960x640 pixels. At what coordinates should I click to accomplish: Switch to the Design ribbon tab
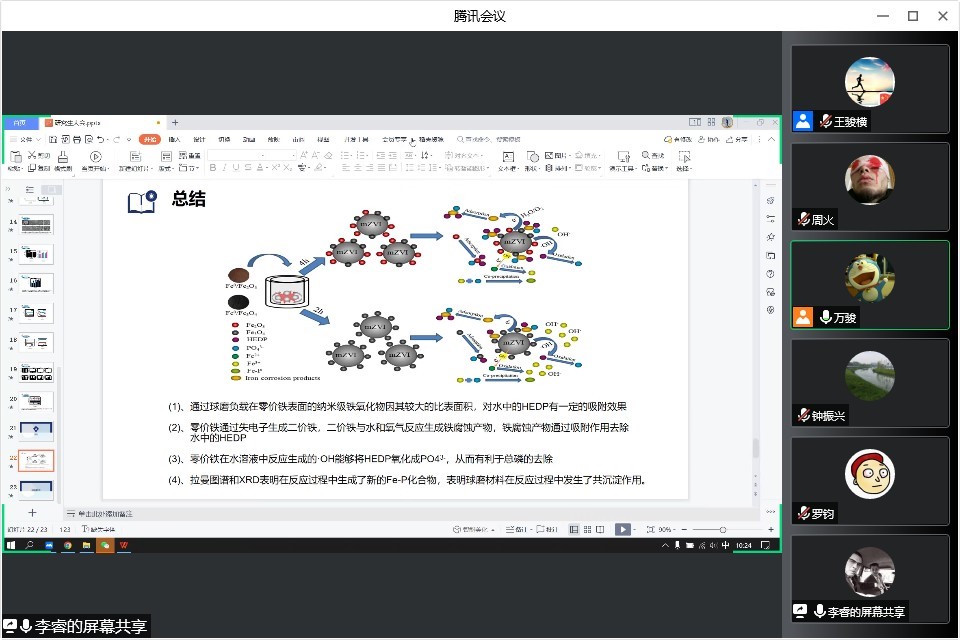click(x=199, y=139)
